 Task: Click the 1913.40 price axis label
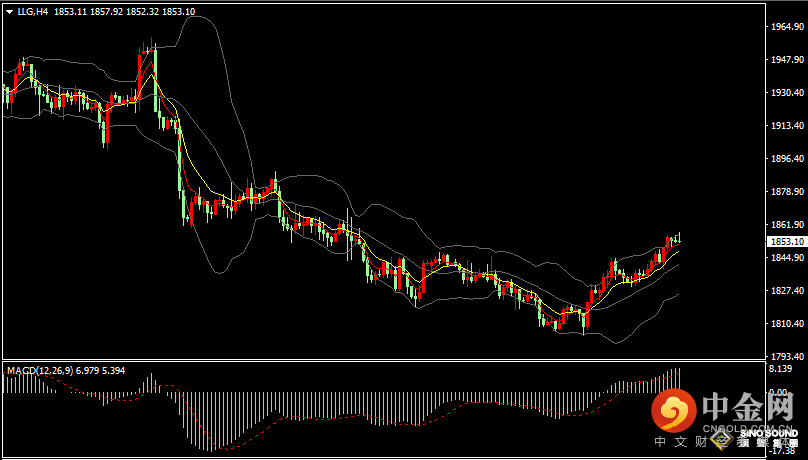[787, 126]
